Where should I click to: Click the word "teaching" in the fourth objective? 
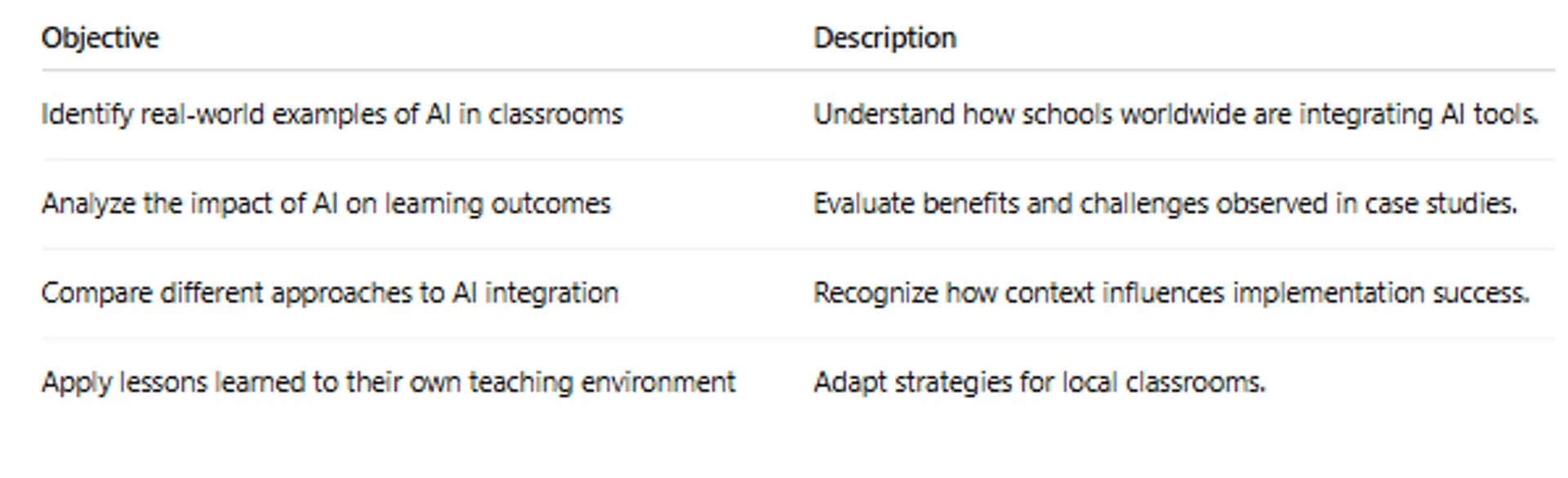pyautogui.click(x=520, y=382)
